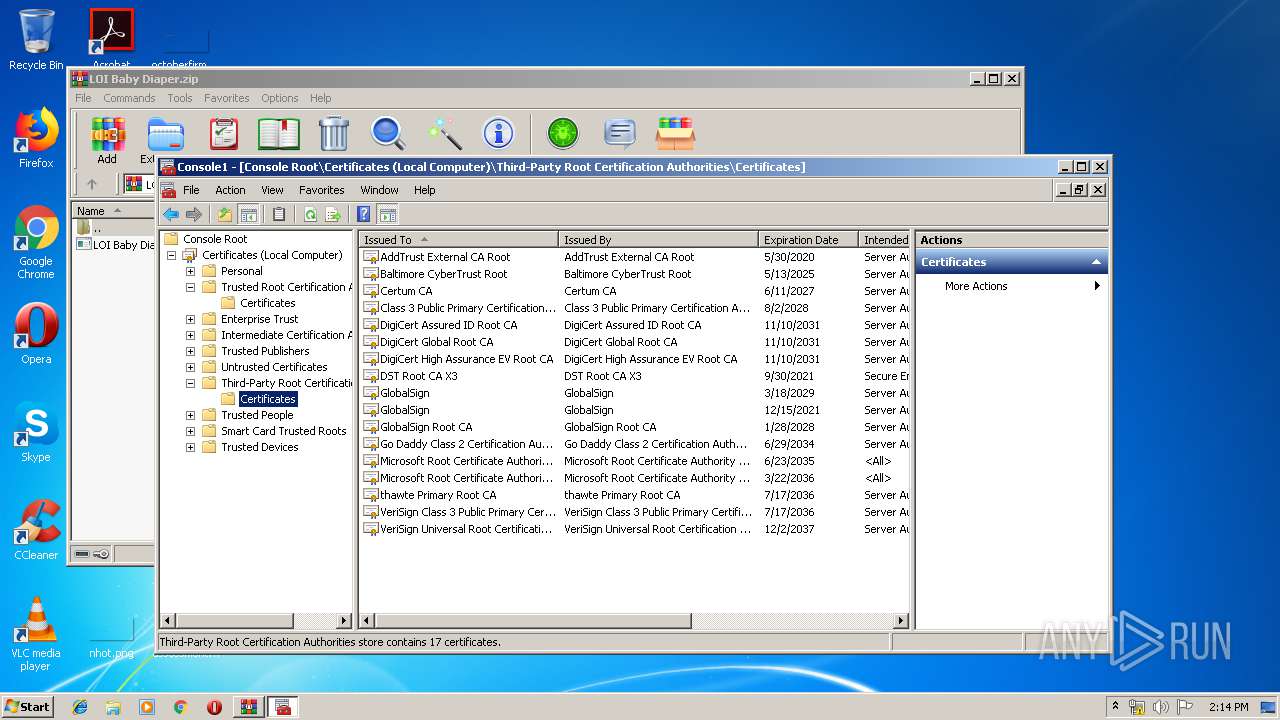
Task: Toggle Show/Hide Console Tree toolbar button
Action: [x=249, y=215]
